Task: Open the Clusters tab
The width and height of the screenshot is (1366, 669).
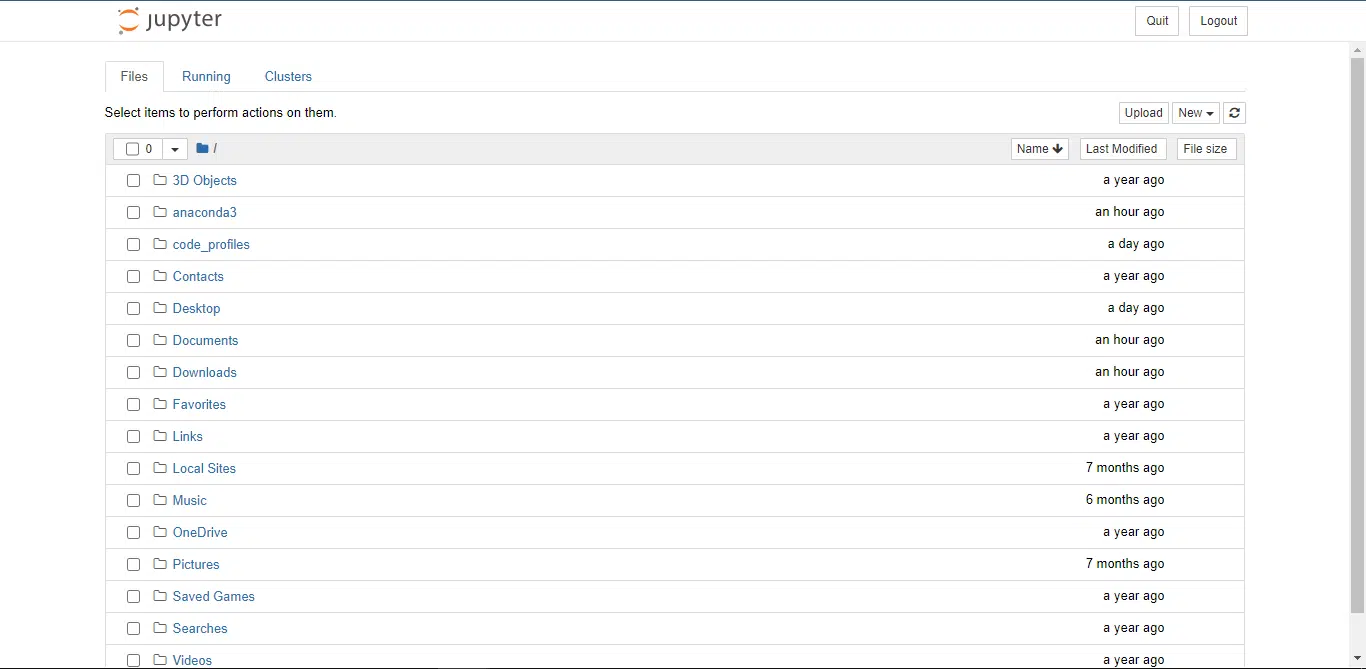Action: click(288, 76)
